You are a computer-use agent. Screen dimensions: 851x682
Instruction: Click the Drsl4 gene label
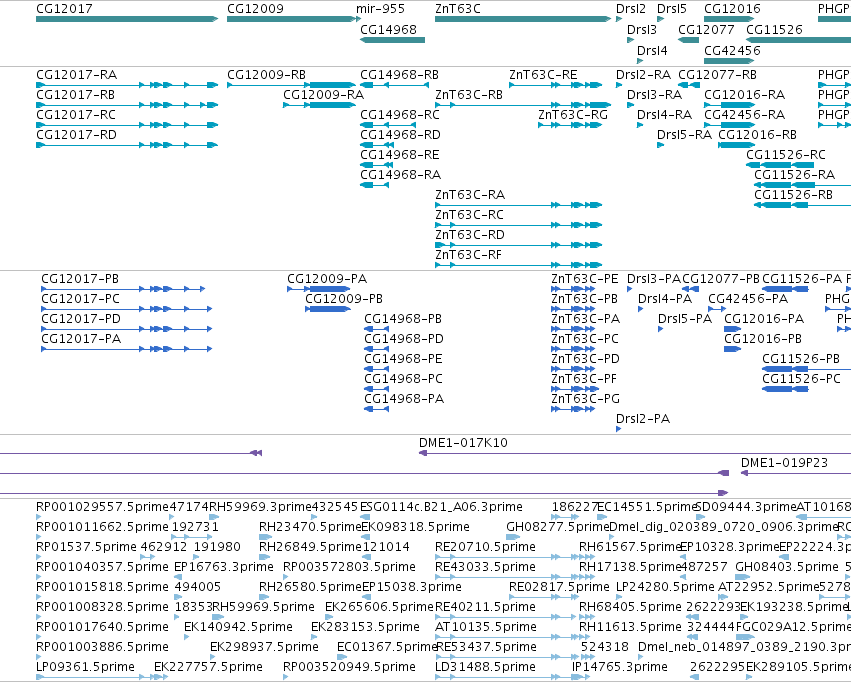652,50
